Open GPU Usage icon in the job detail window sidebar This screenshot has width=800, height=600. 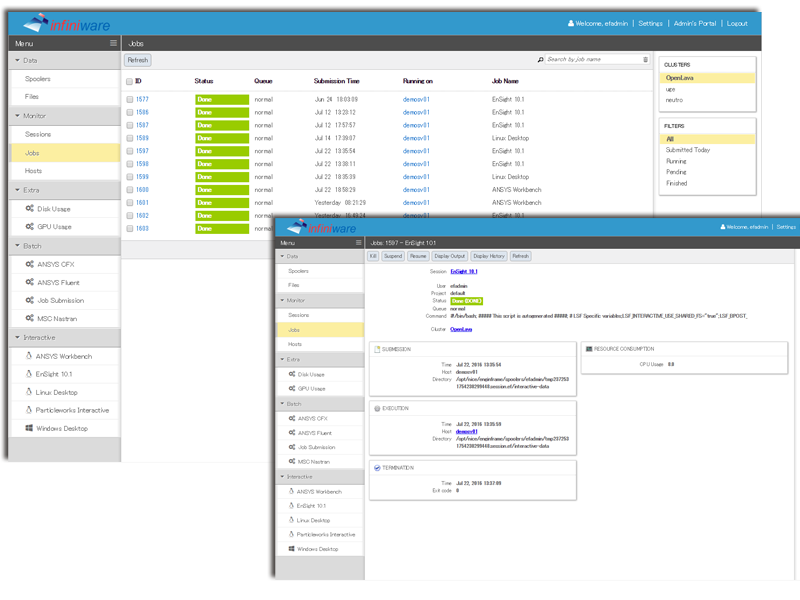coord(292,388)
